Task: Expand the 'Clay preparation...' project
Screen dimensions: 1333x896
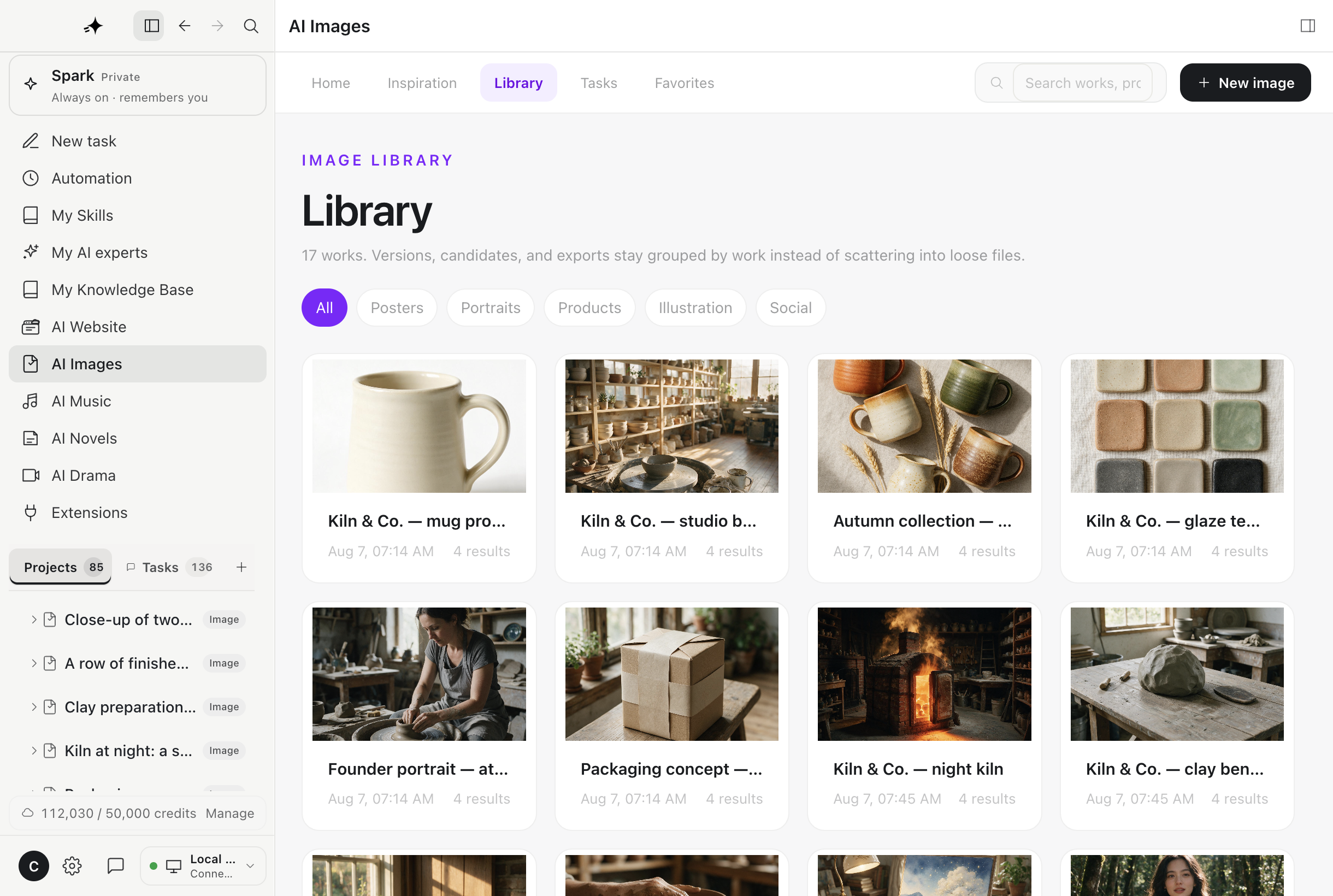Action: click(34, 707)
